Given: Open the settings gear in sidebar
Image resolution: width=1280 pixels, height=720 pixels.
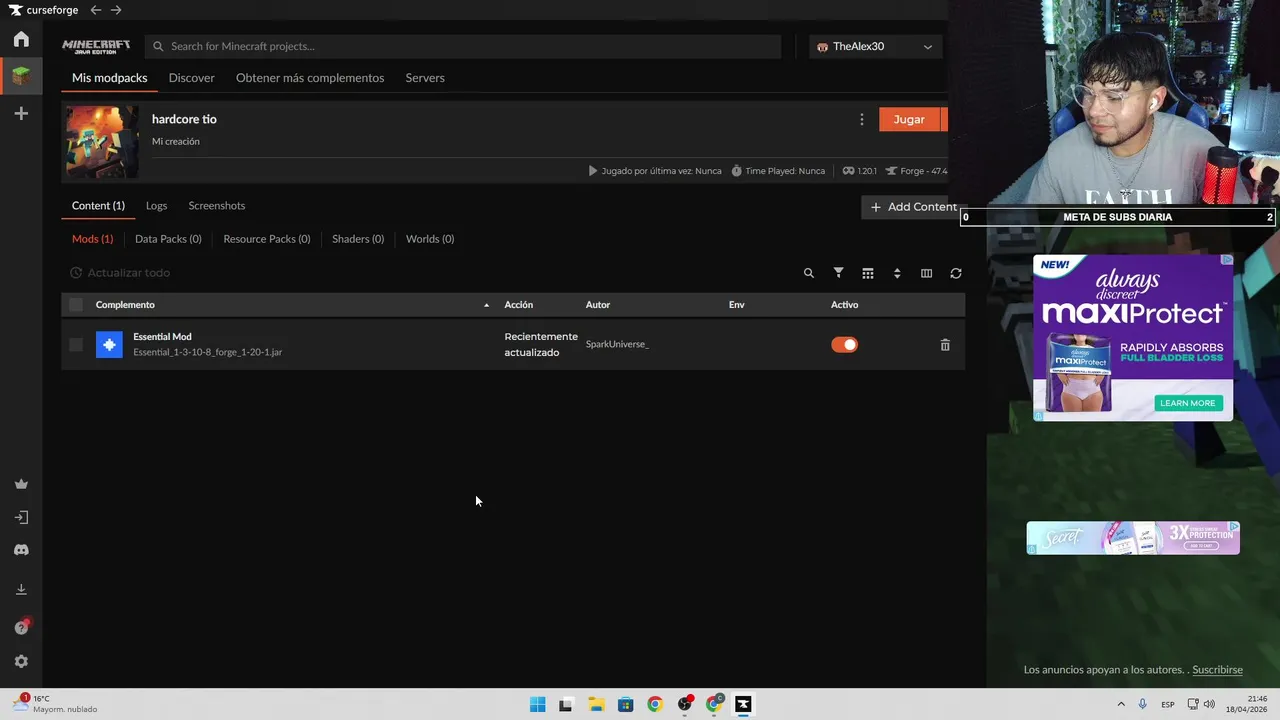Looking at the screenshot, I should (21, 661).
